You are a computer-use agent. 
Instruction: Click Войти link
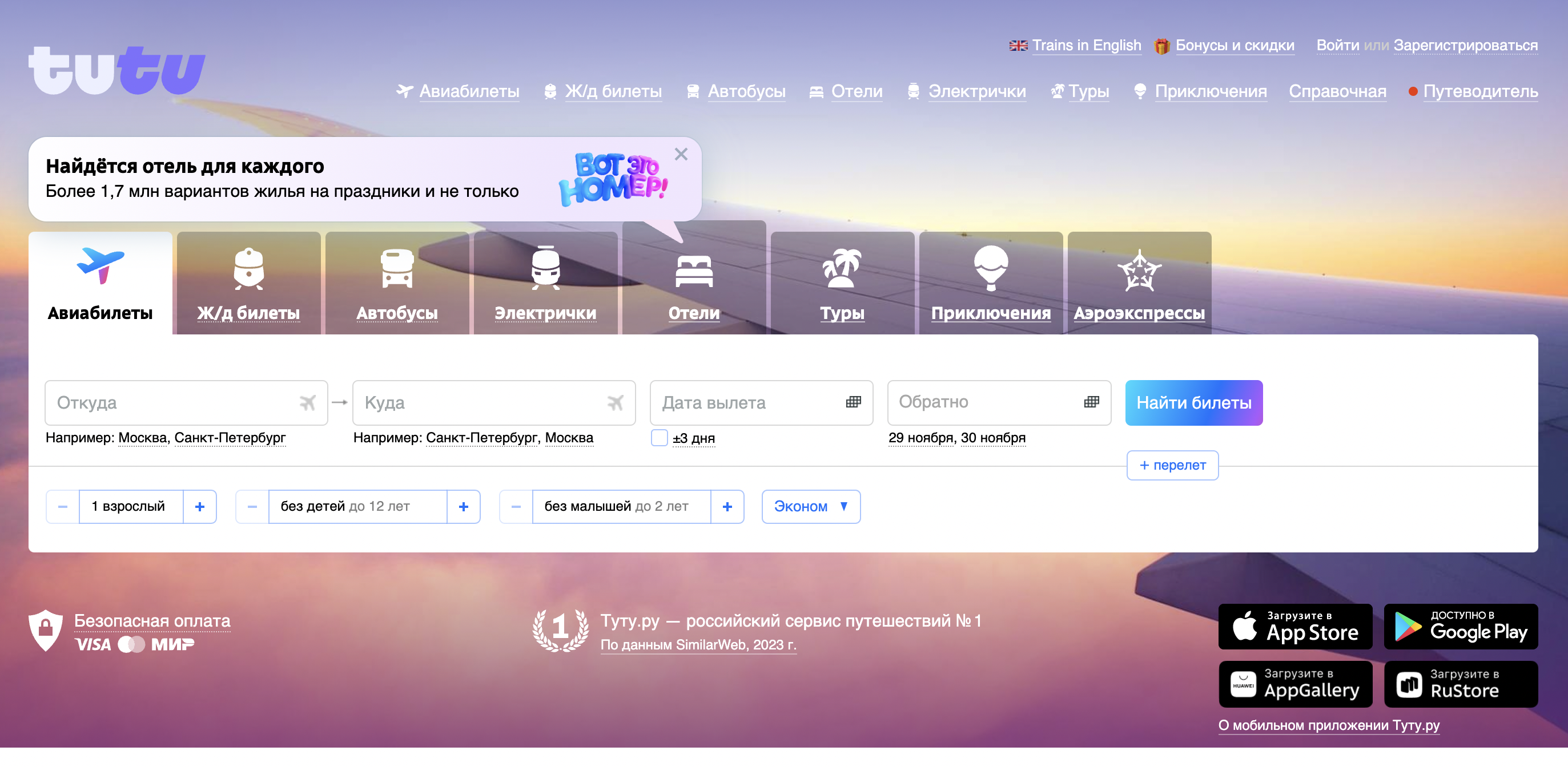point(1337,46)
